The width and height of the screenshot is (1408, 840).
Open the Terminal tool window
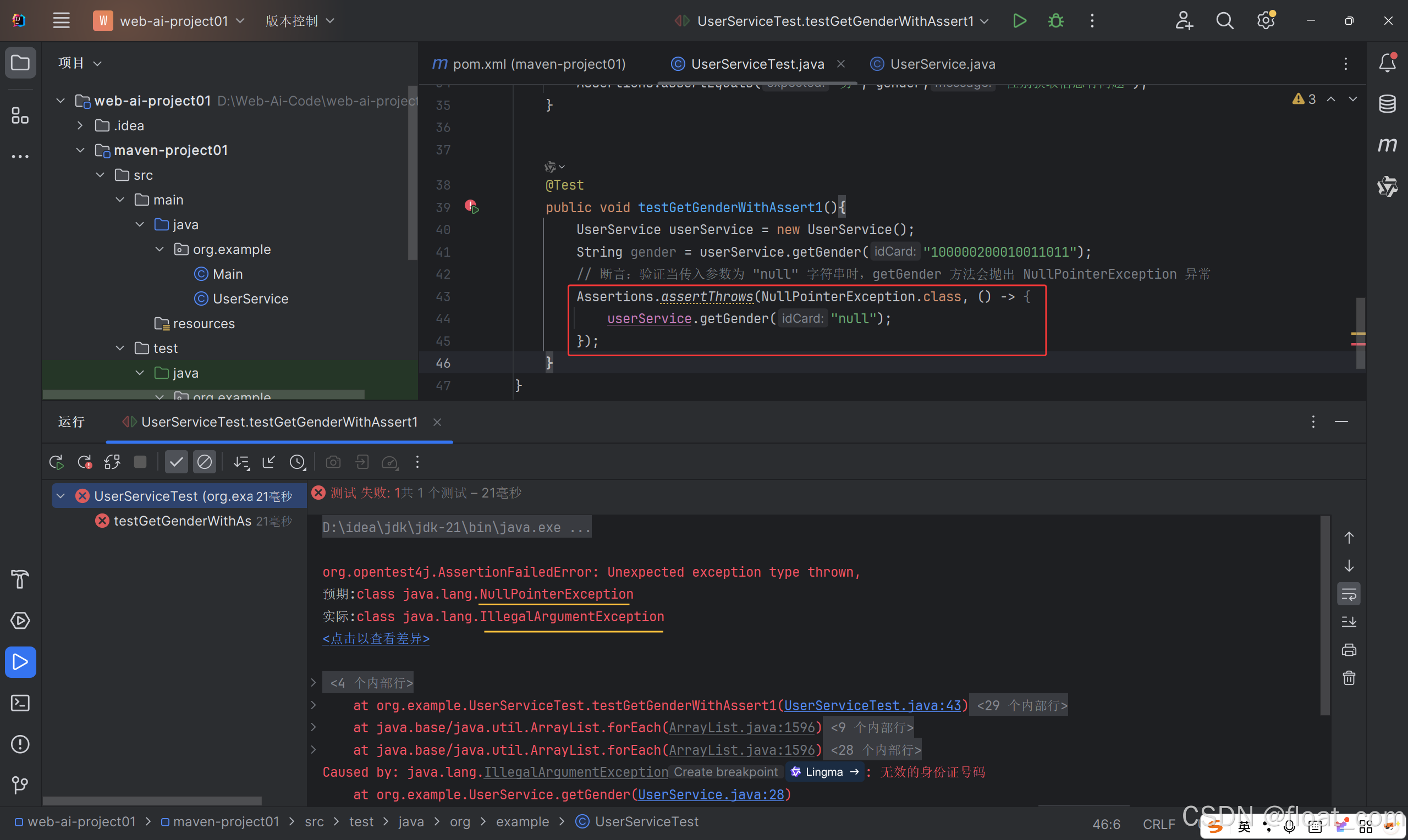pos(20,703)
